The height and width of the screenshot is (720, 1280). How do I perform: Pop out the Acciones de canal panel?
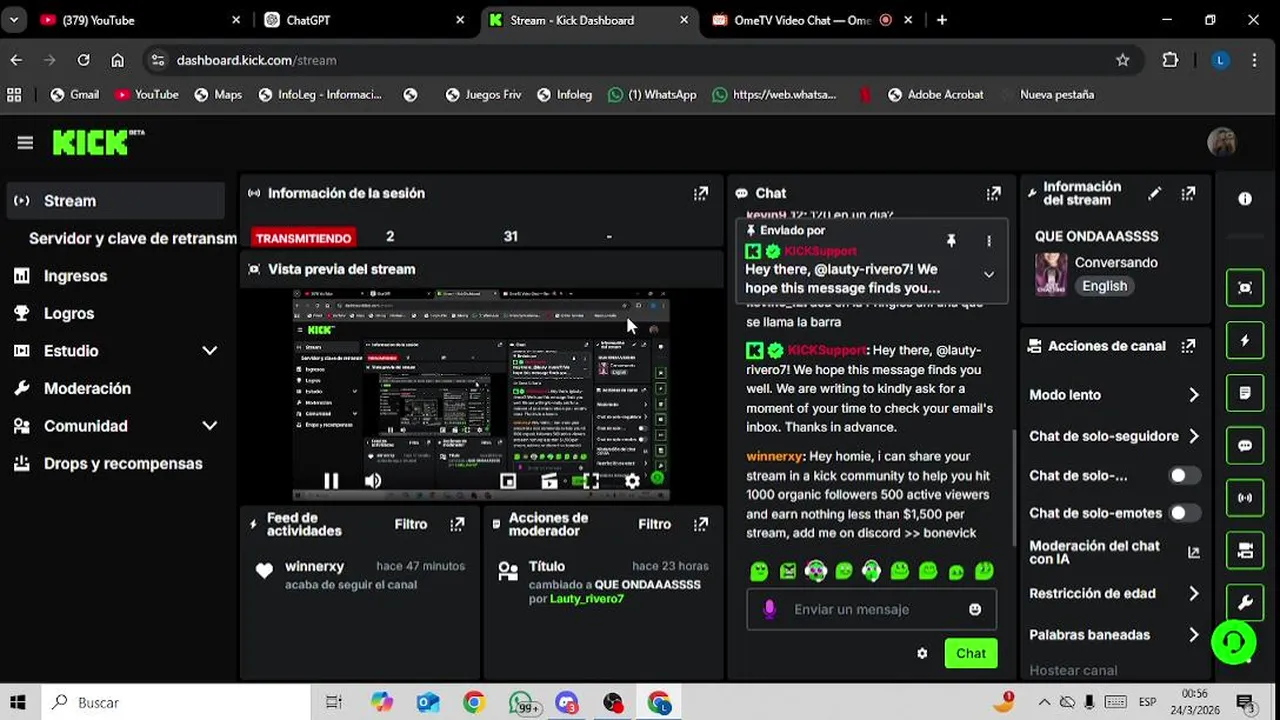(1188, 346)
